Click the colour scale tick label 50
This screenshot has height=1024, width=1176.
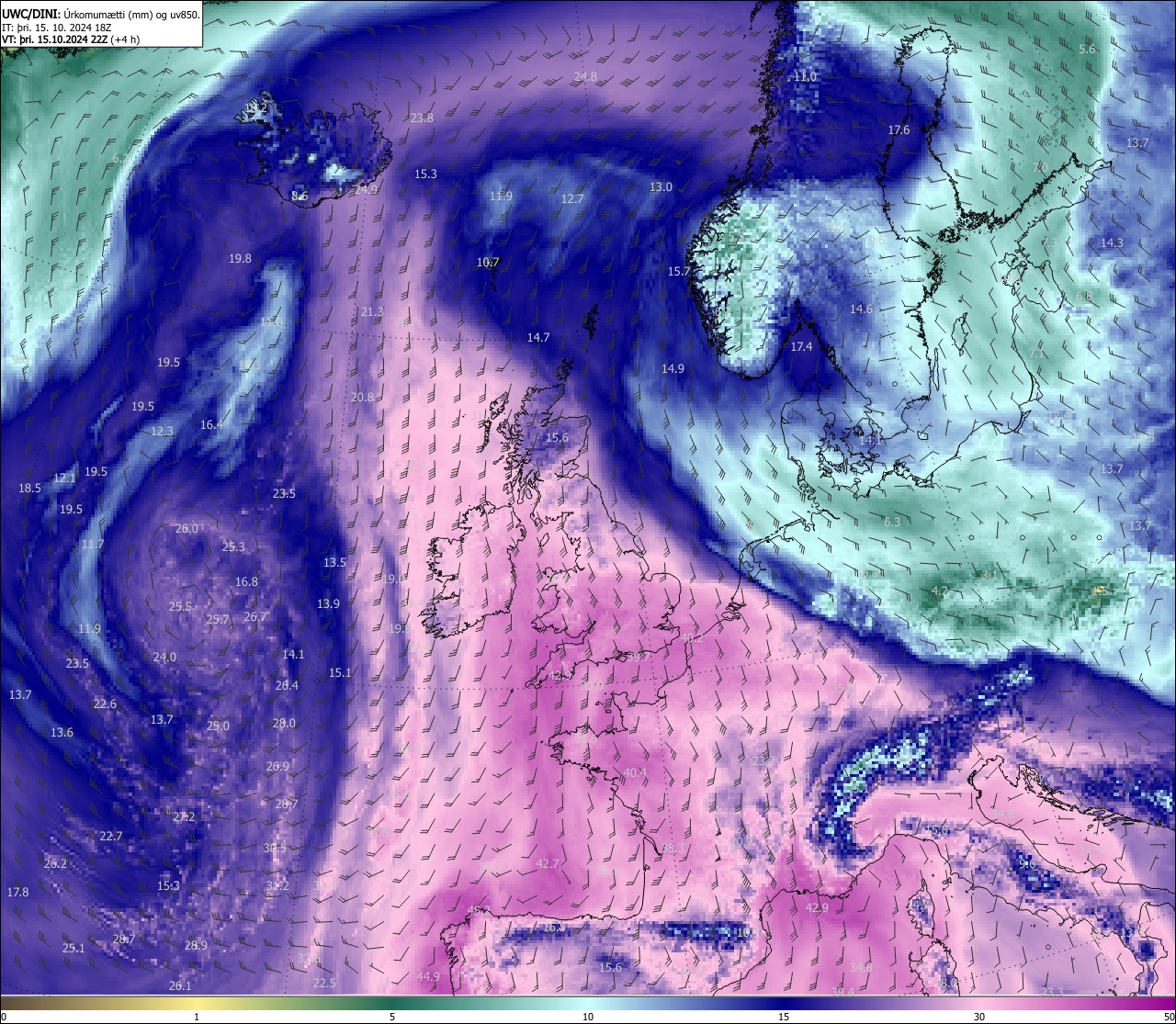[x=1169, y=1017]
